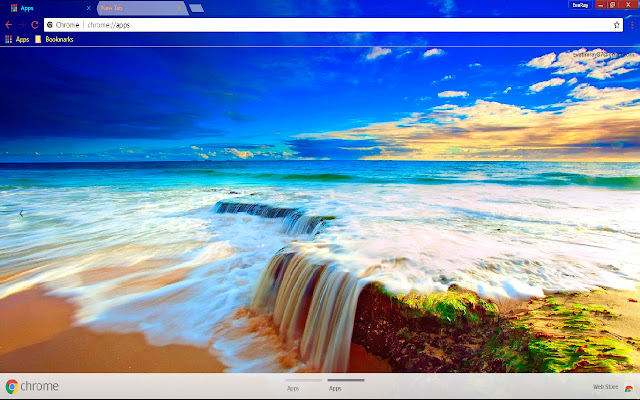The image size is (640, 400).
Task: View site info via Chrome icon in address bar
Action: (50, 25)
